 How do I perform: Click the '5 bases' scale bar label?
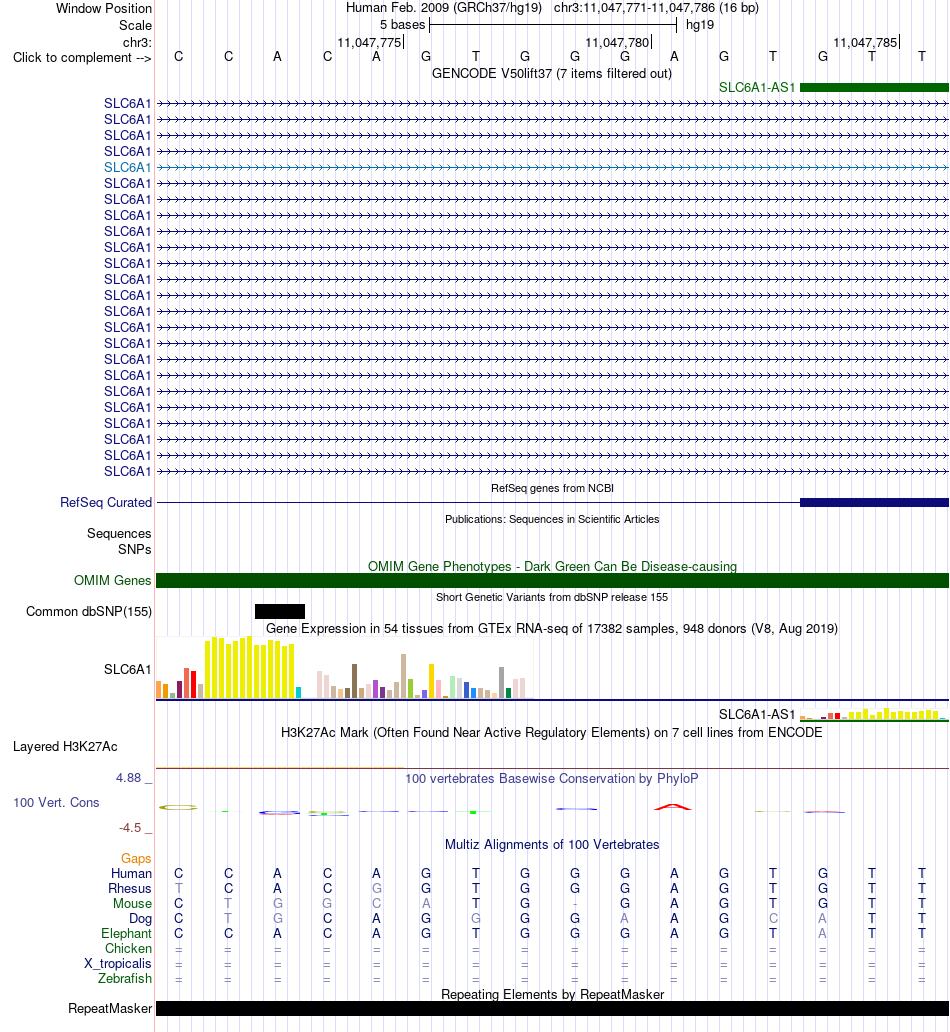[x=402, y=25]
